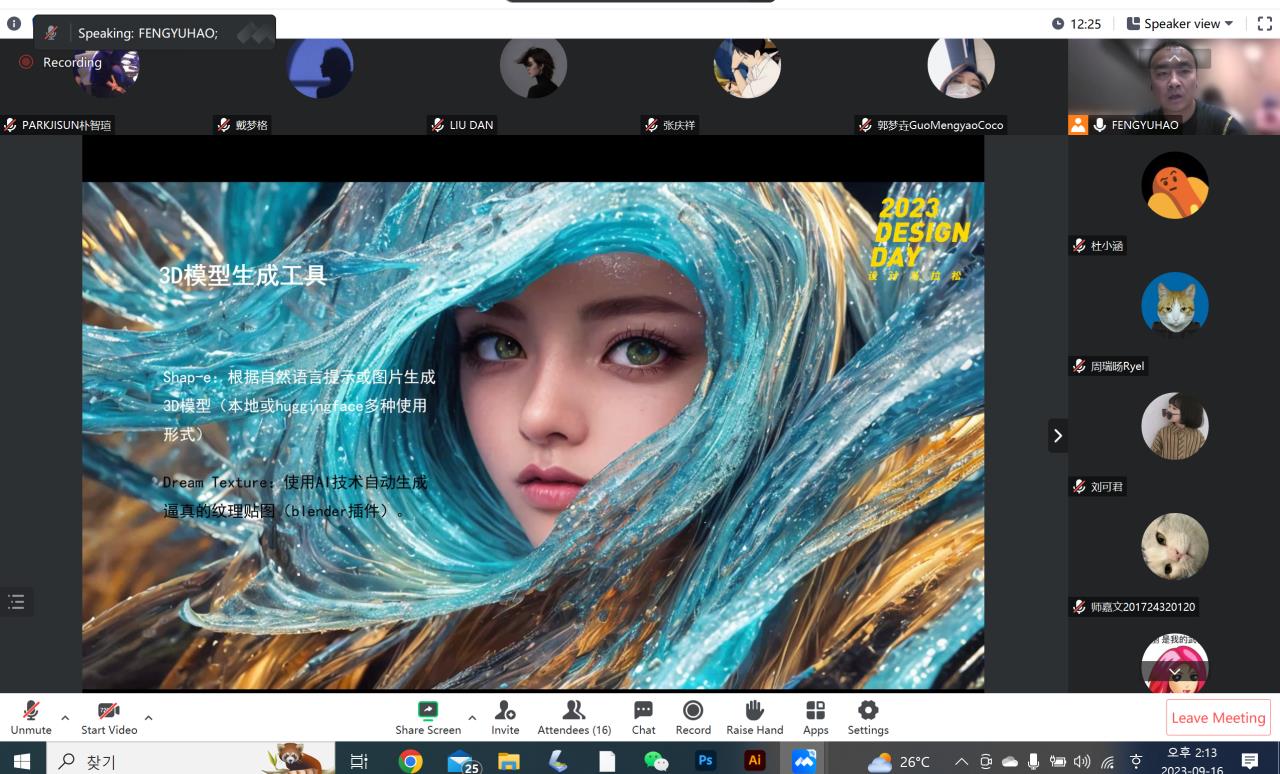
Task: Start Video in meeting toolbar
Action: point(109,717)
